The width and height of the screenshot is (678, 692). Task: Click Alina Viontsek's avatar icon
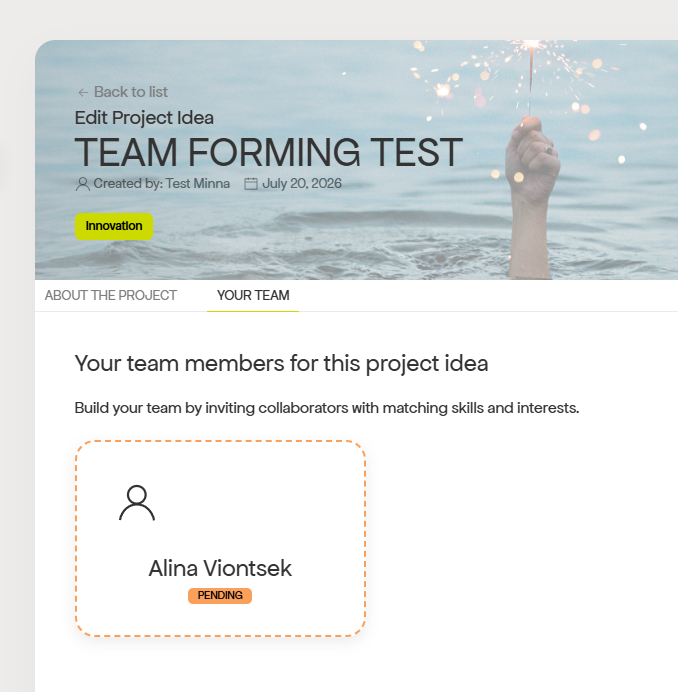click(137, 503)
